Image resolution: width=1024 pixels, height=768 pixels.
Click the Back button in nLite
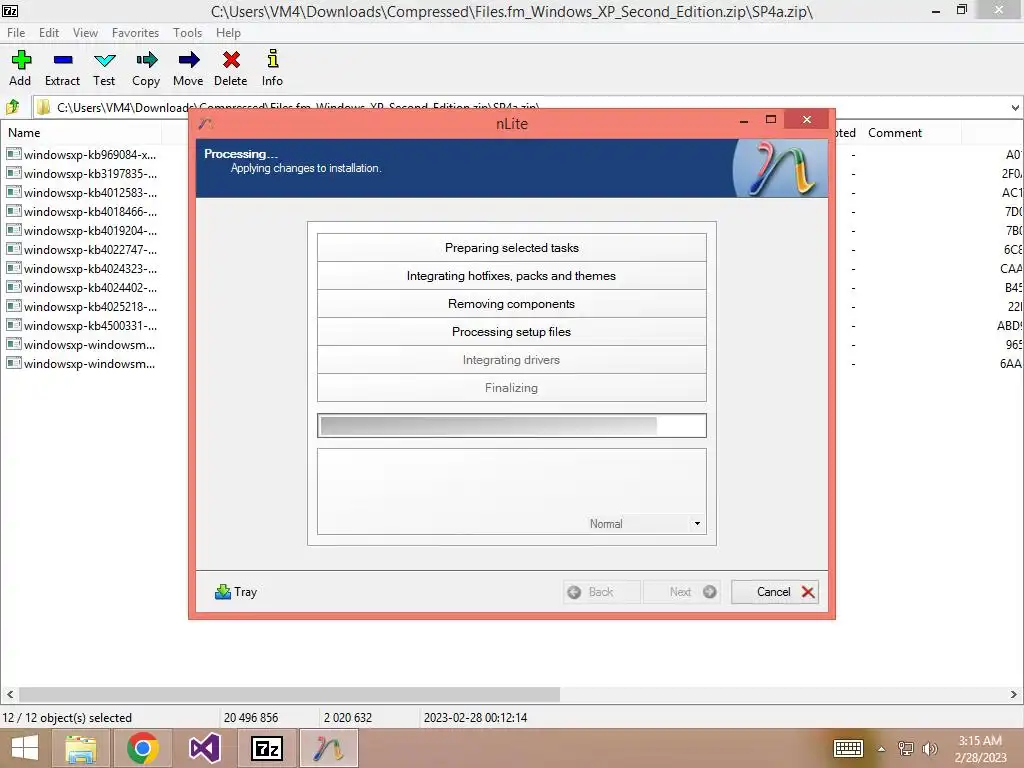coord(601,592)
